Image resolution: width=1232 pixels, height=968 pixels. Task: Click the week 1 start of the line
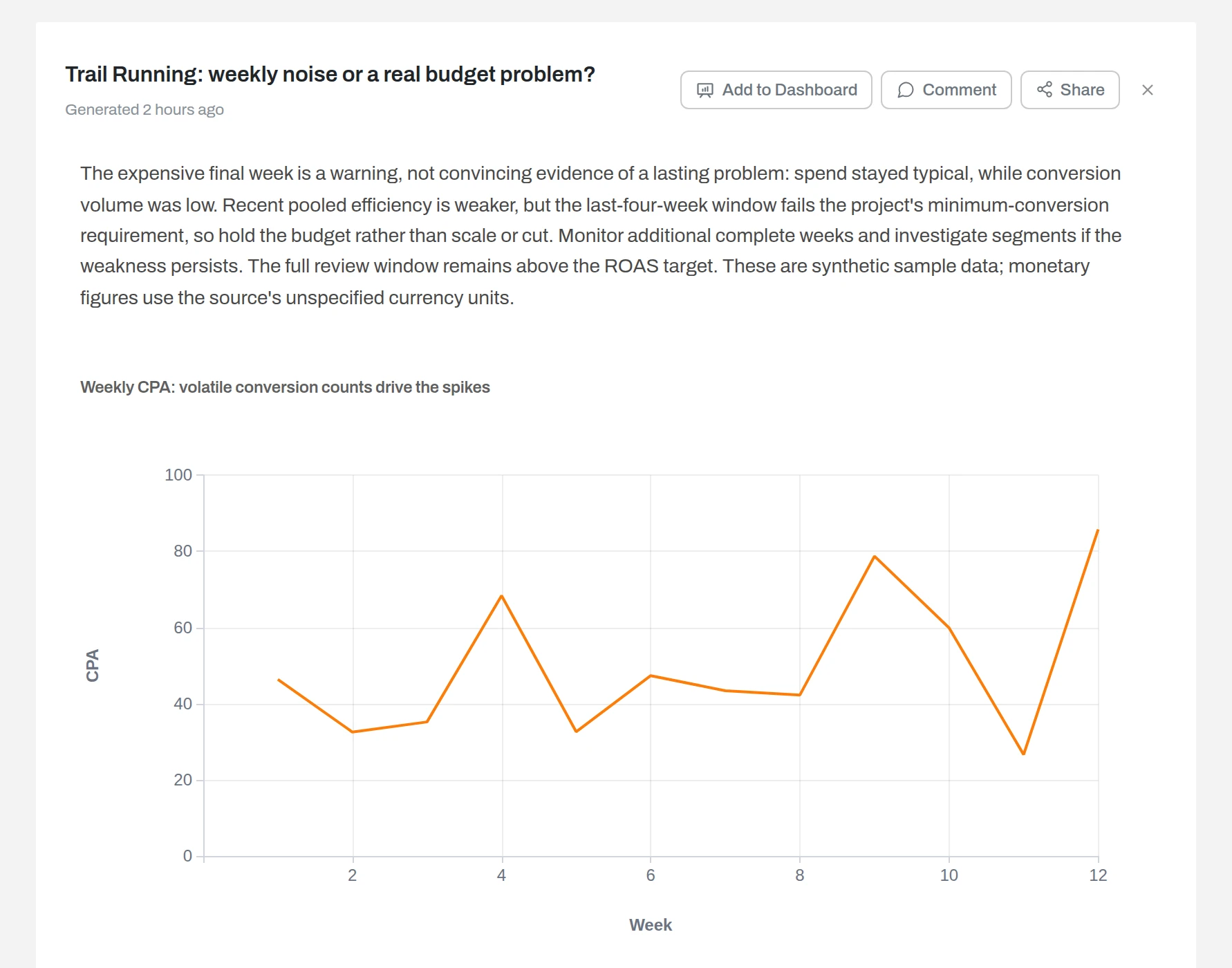click(x=279, y=680)
